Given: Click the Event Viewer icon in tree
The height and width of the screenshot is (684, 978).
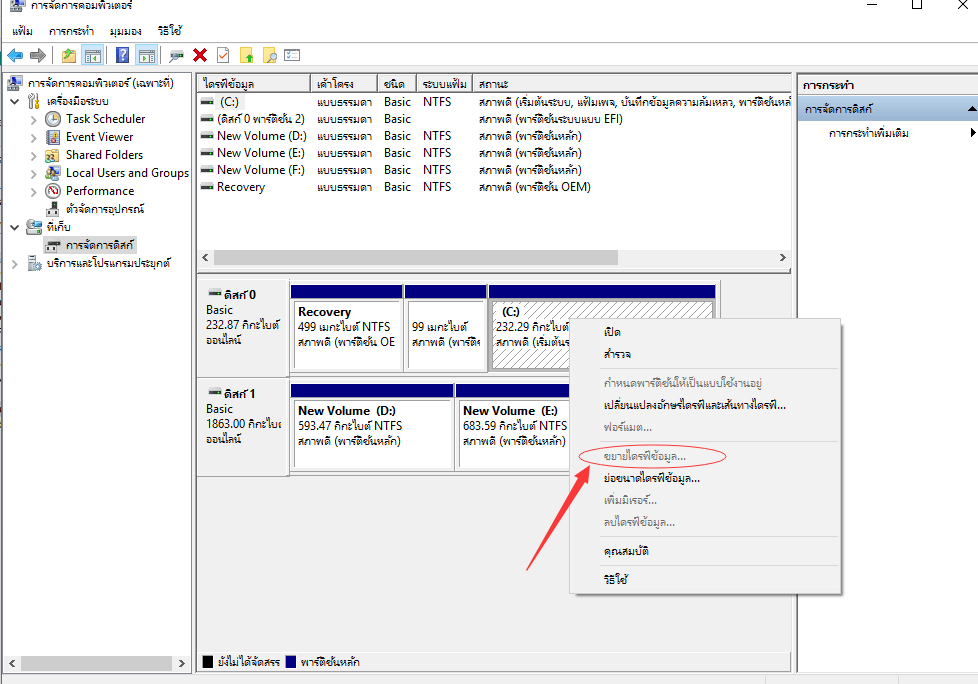Looking at the screenshot, I should tap(53, 137).
